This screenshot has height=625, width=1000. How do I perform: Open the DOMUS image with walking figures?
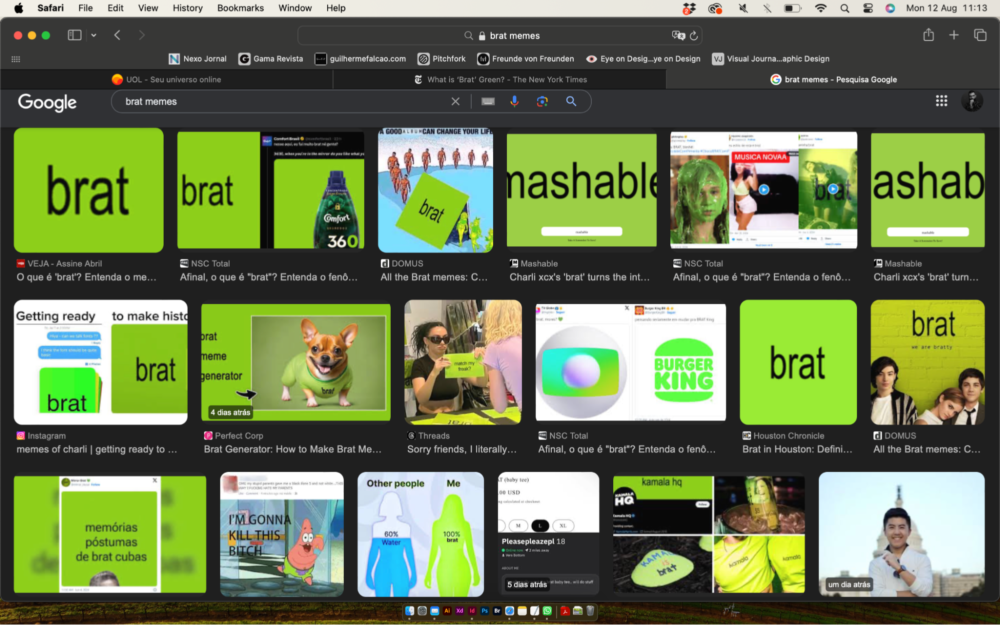pos(436,190)
